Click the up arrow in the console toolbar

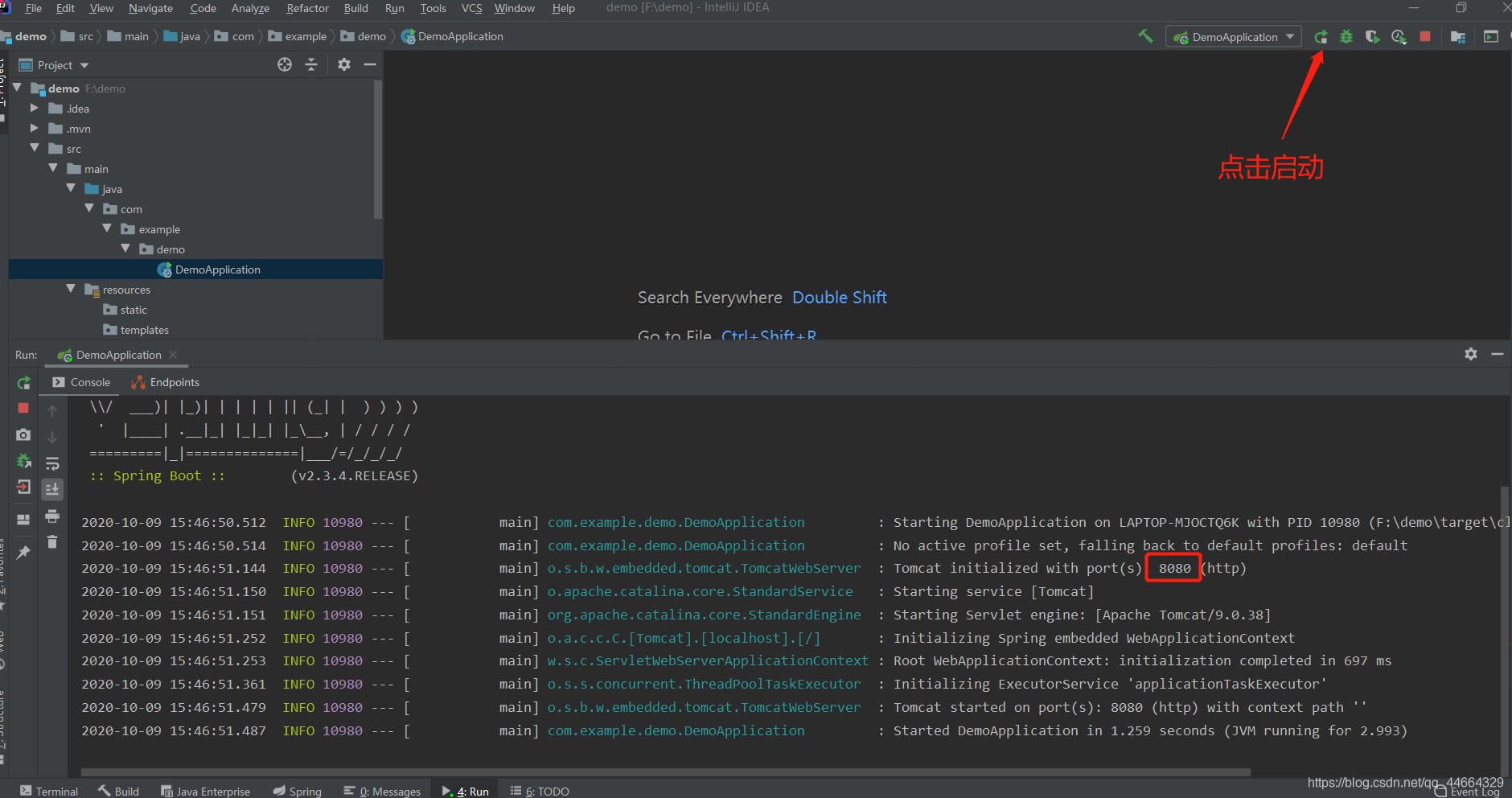(x=52, y=411)
